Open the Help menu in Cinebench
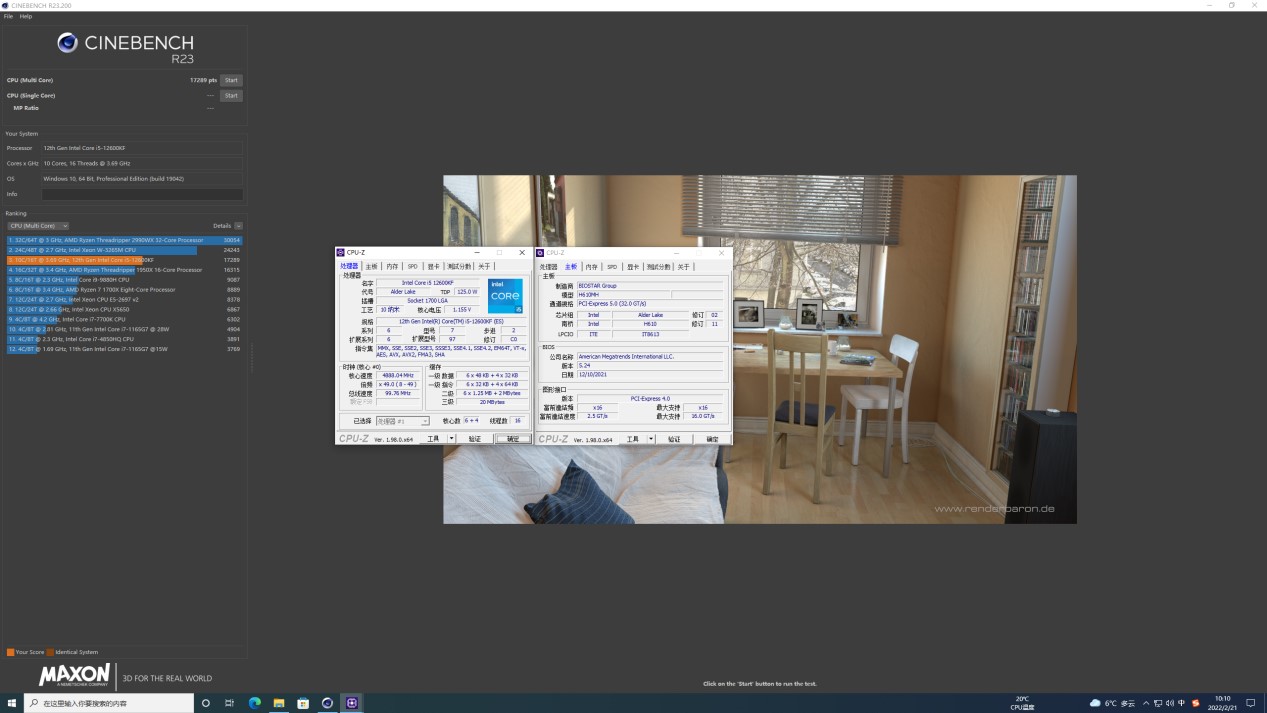 (26, 16)
